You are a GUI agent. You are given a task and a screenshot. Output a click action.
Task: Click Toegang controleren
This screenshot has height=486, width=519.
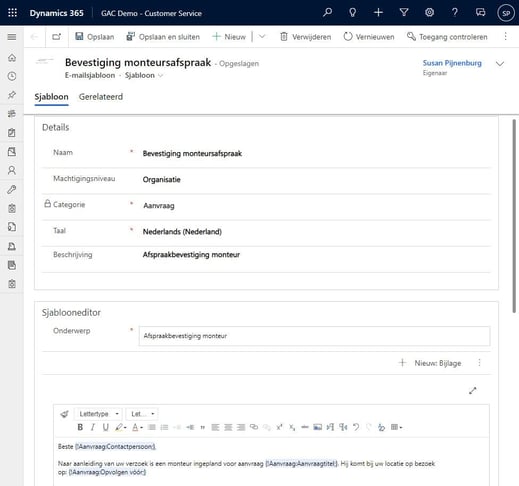tap(447, 37)
